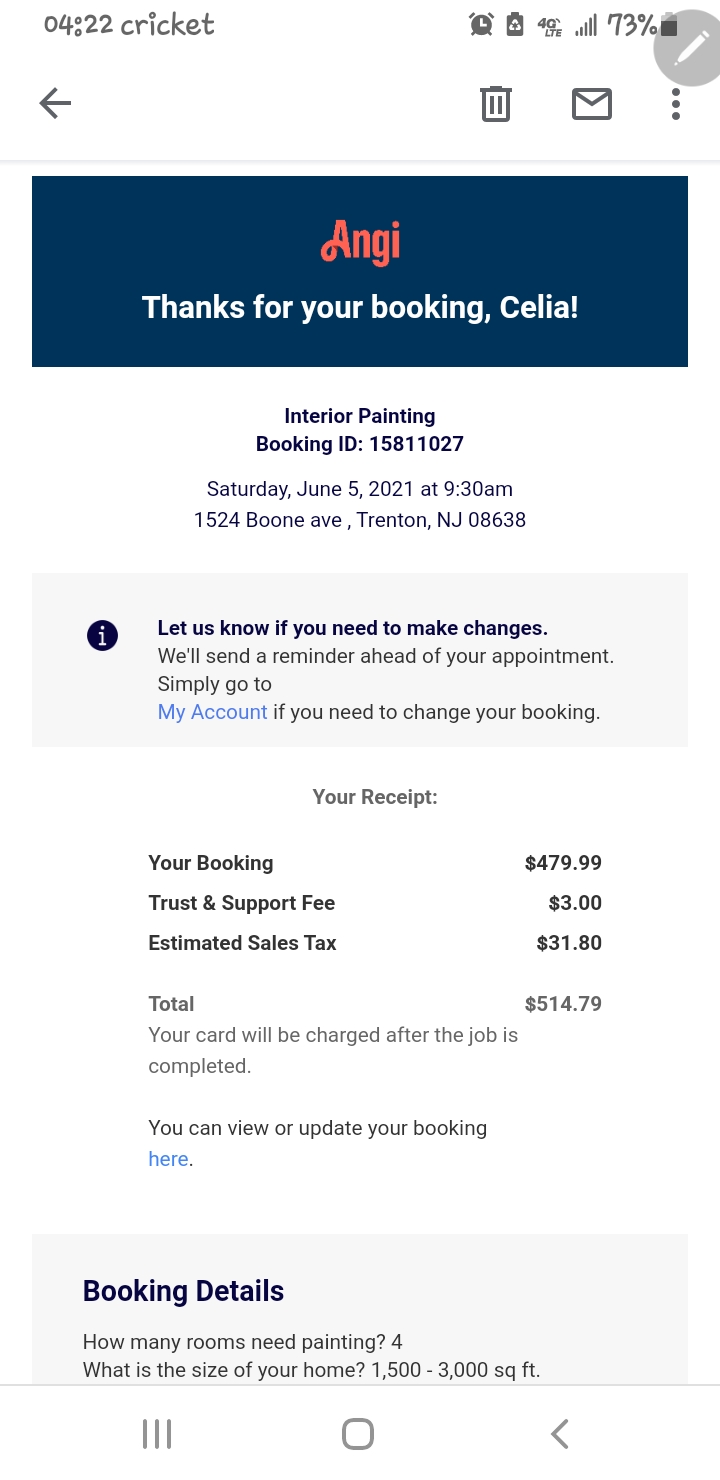The width and height of the screenshot is (720, 1480).
Task: Tap the alarm icon in status bar
Action: [x=481, y=25]
